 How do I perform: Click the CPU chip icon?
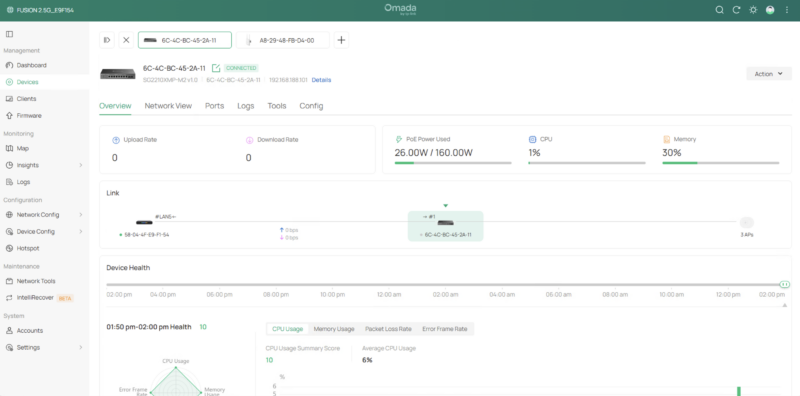pos(533,139)
